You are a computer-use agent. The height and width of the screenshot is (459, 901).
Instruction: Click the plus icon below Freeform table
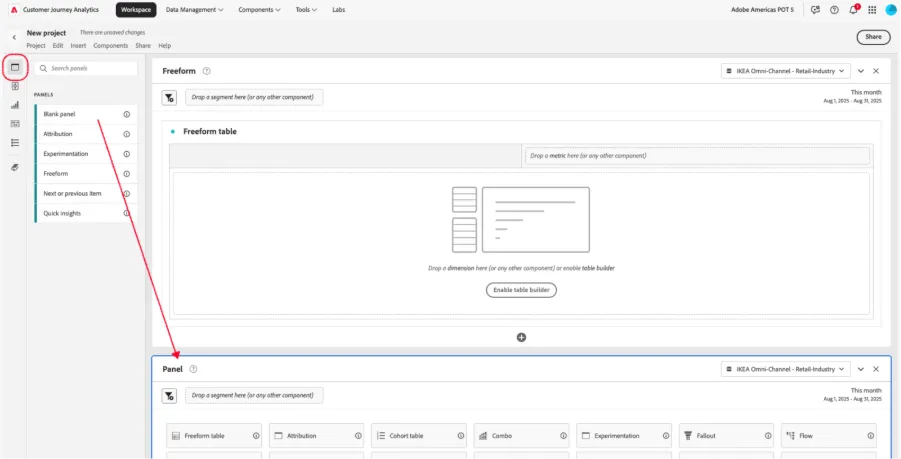[521, 337]
